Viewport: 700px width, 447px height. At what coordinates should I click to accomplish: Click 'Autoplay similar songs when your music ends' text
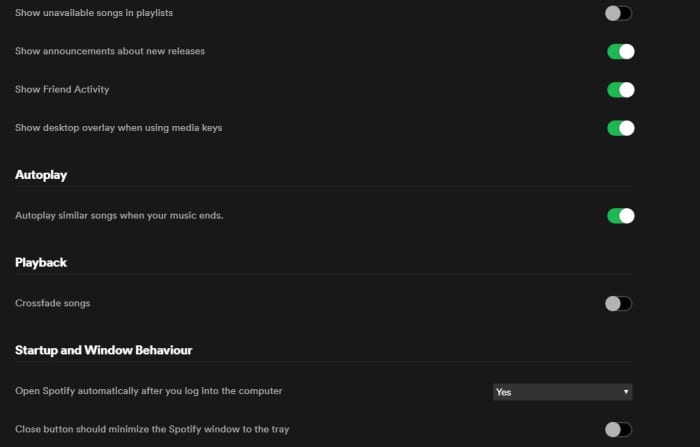coord(119,215)
